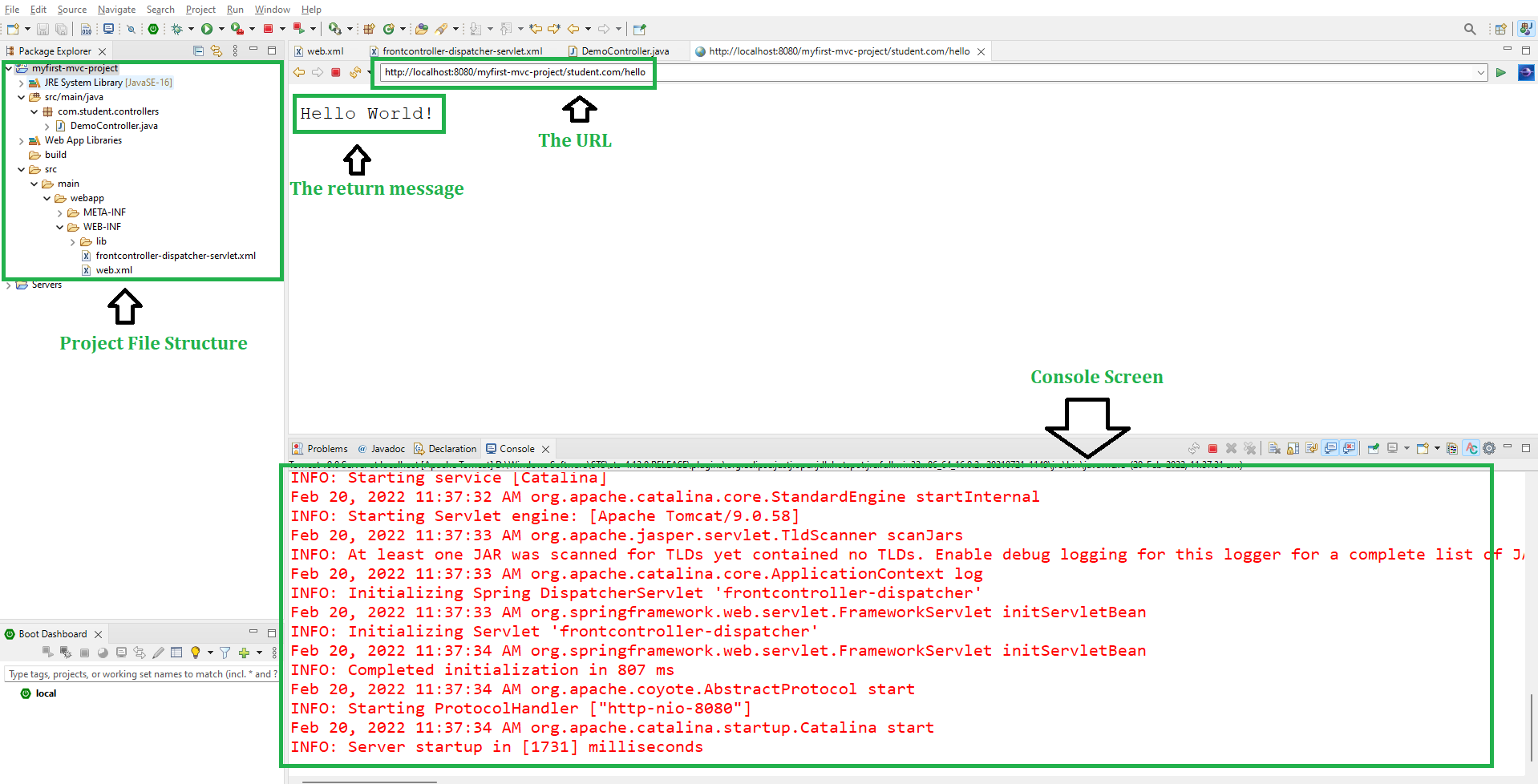Disable Show Console When Standard Out Changes
The width and height of the screenshot is (1538, 784).
coord(1330,448)
